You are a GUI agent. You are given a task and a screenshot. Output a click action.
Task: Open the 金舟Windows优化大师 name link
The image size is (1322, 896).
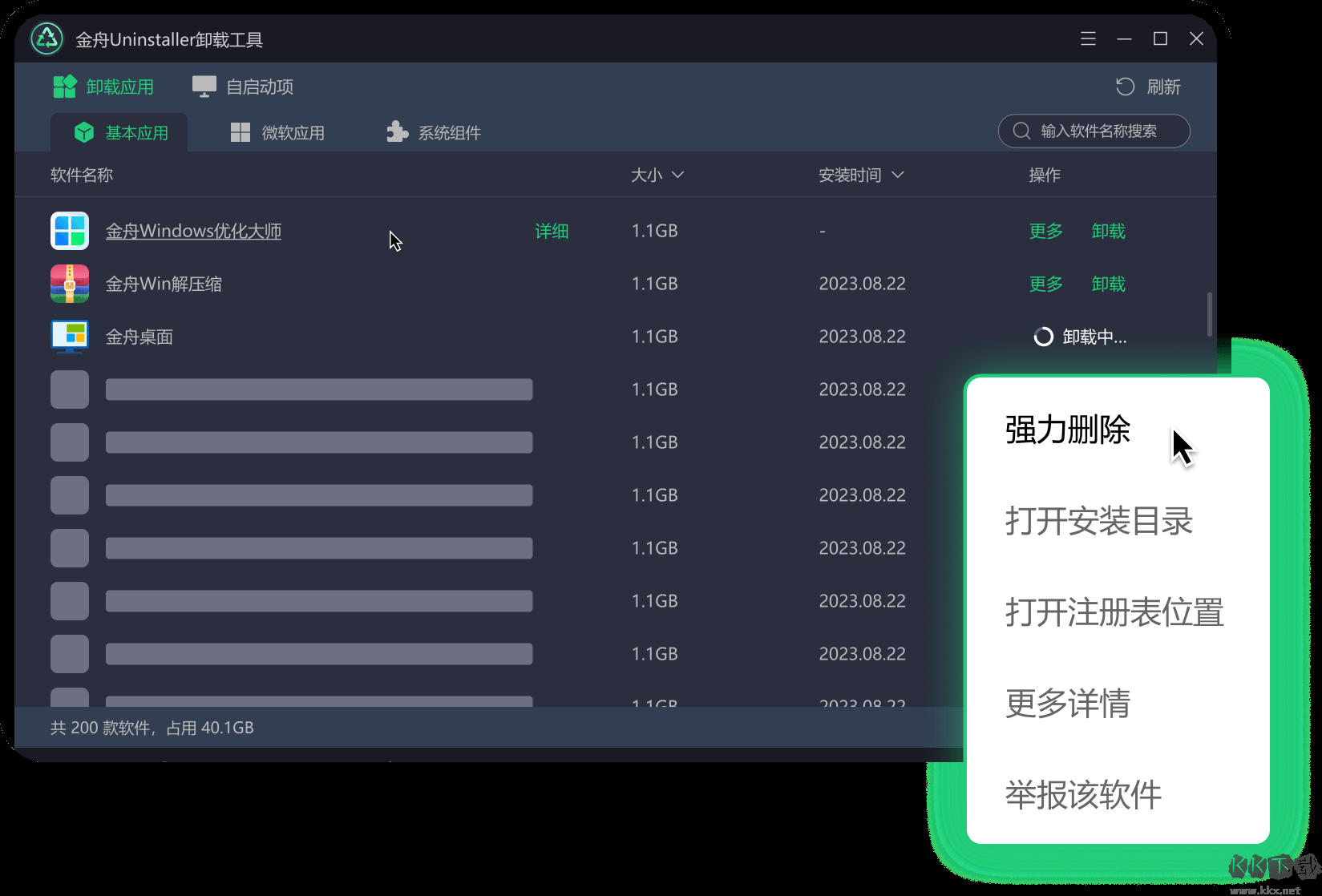pyautogui.click(x=193, y=231)
